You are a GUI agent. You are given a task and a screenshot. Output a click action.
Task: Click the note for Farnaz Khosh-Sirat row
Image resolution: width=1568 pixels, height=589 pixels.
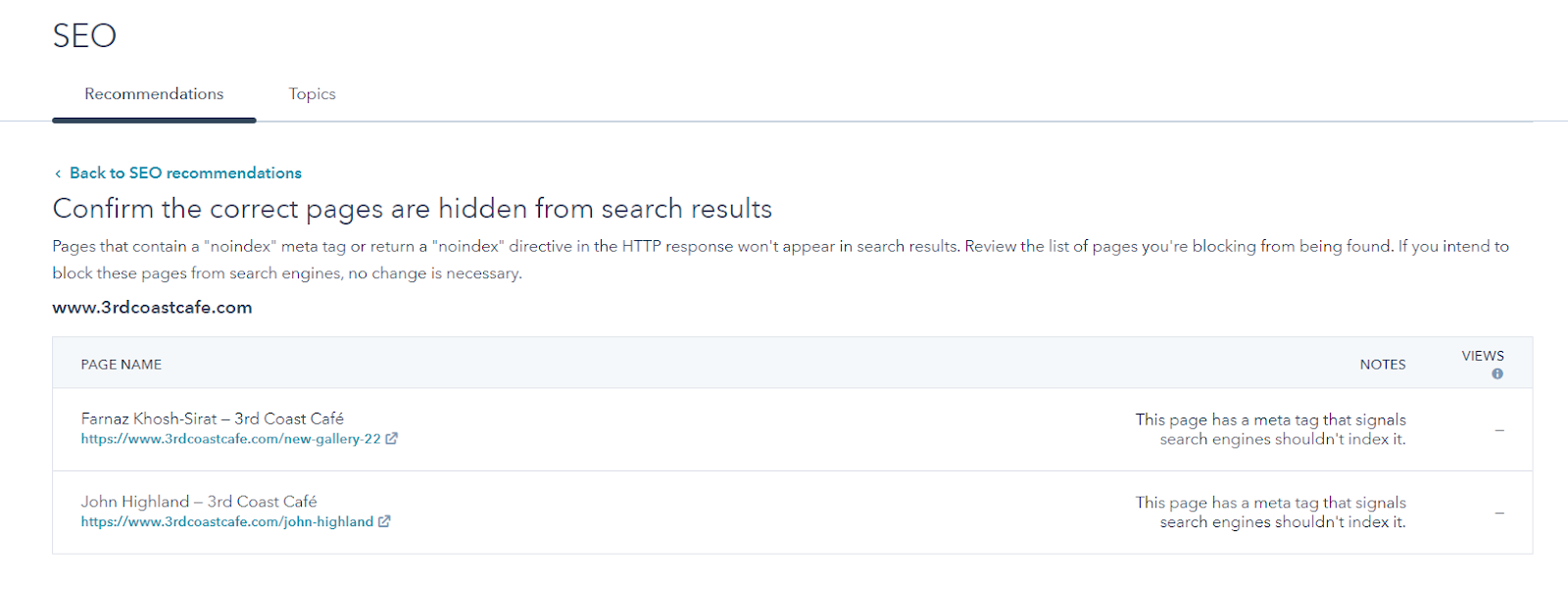[1270, 429]
